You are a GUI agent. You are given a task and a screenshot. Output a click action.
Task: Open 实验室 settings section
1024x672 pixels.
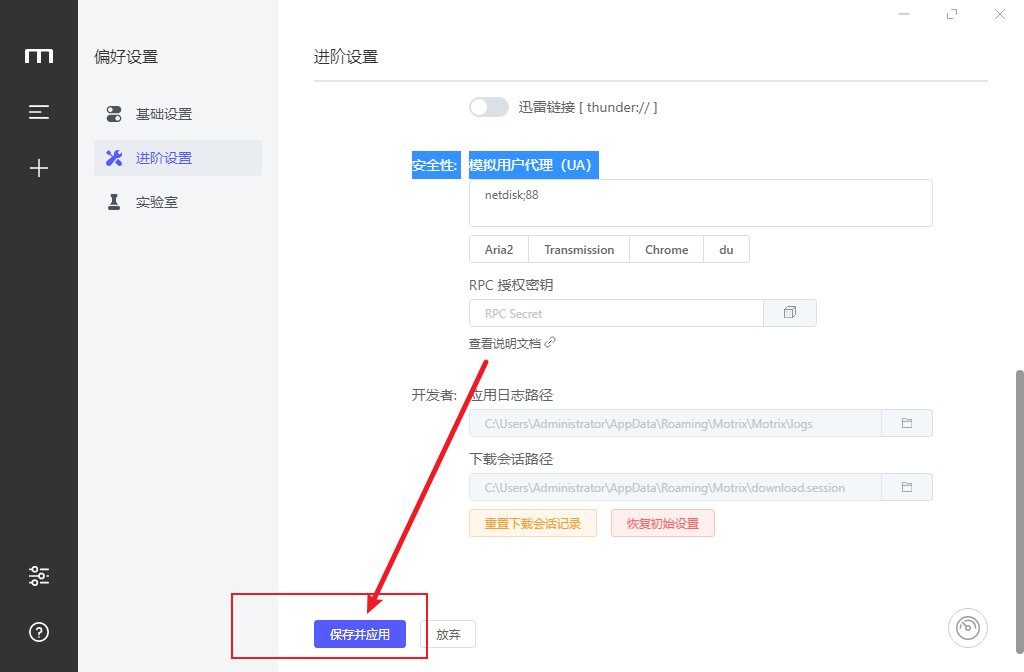coord(157,202)
